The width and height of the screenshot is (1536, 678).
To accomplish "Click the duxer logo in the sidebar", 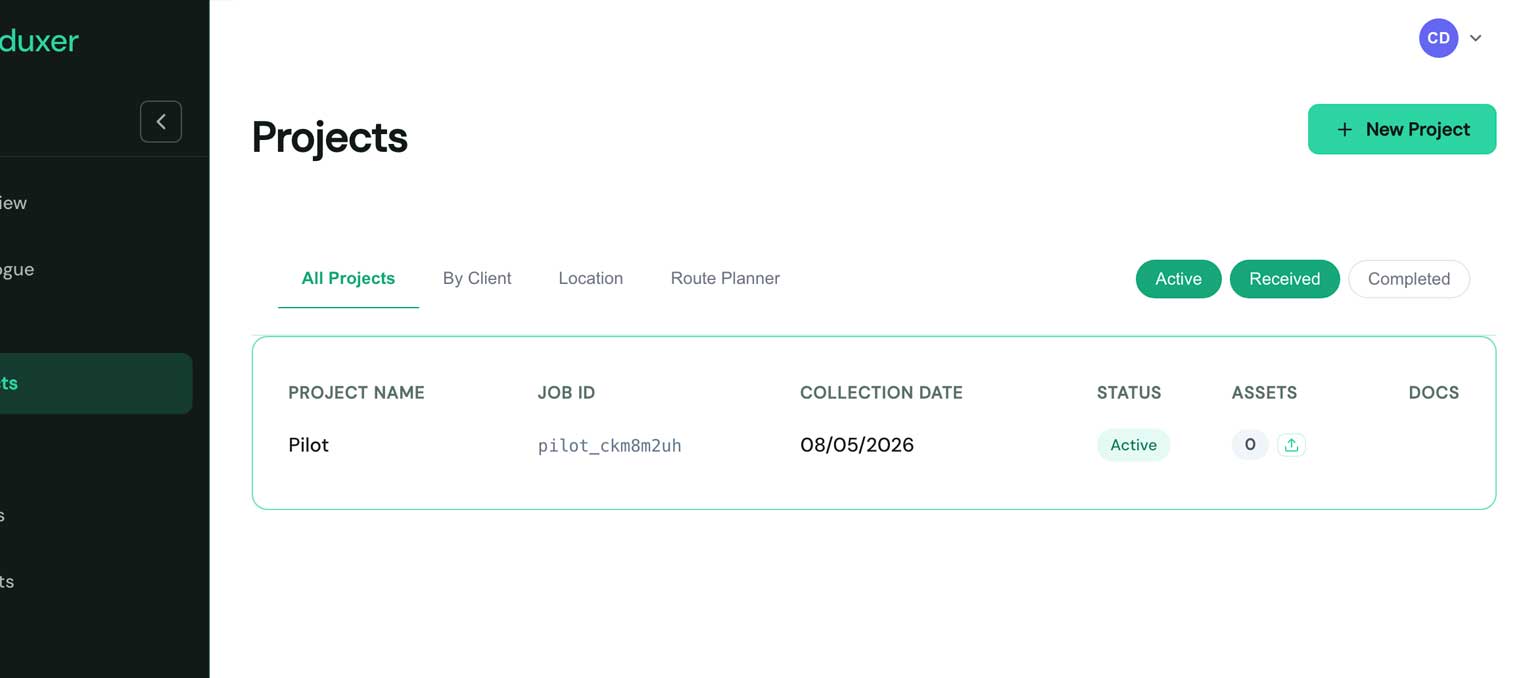I will [39, 40].
